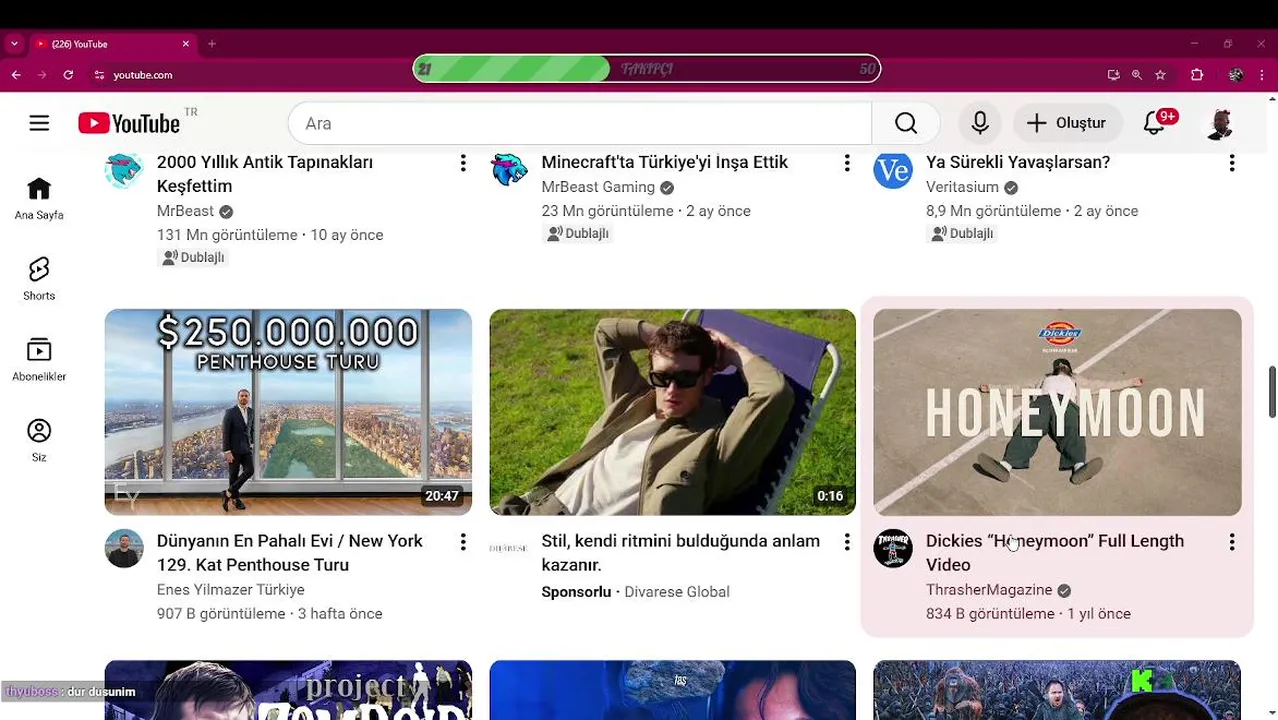Open the hamburger guide menu

point(39,123)
